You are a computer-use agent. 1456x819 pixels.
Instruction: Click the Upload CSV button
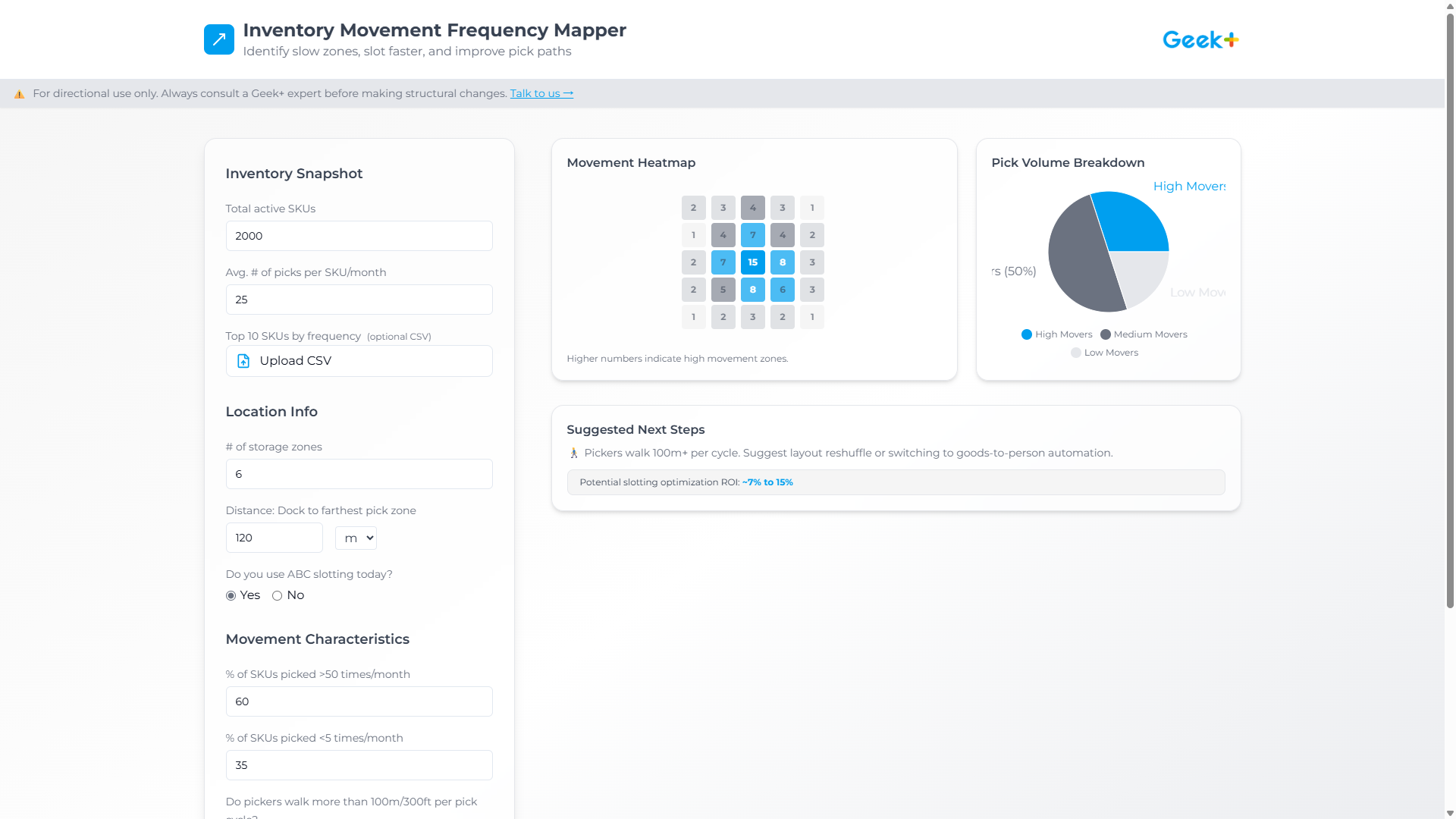point(359,361)
